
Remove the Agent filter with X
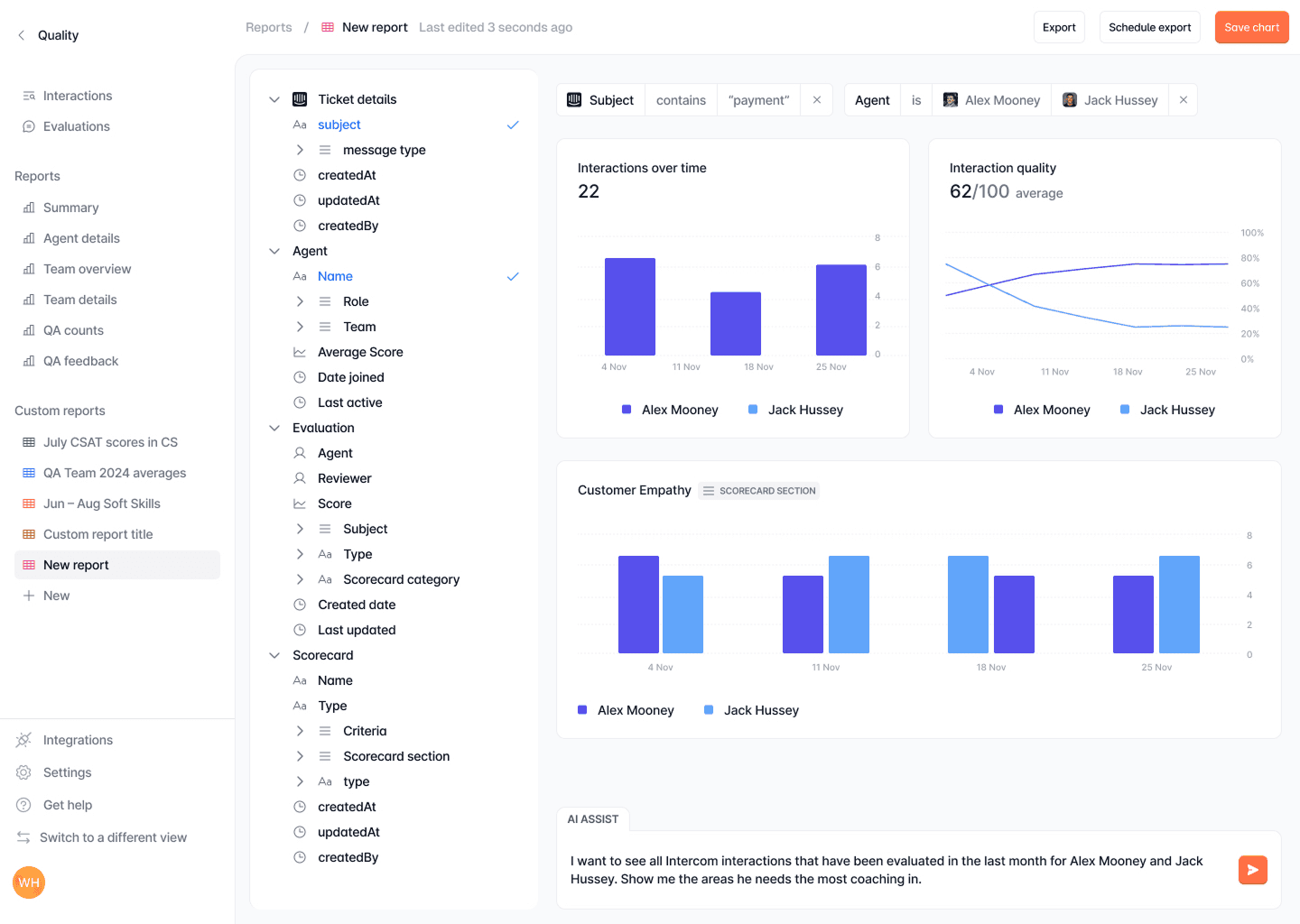pyautogui.click(x=1184, y=100)
